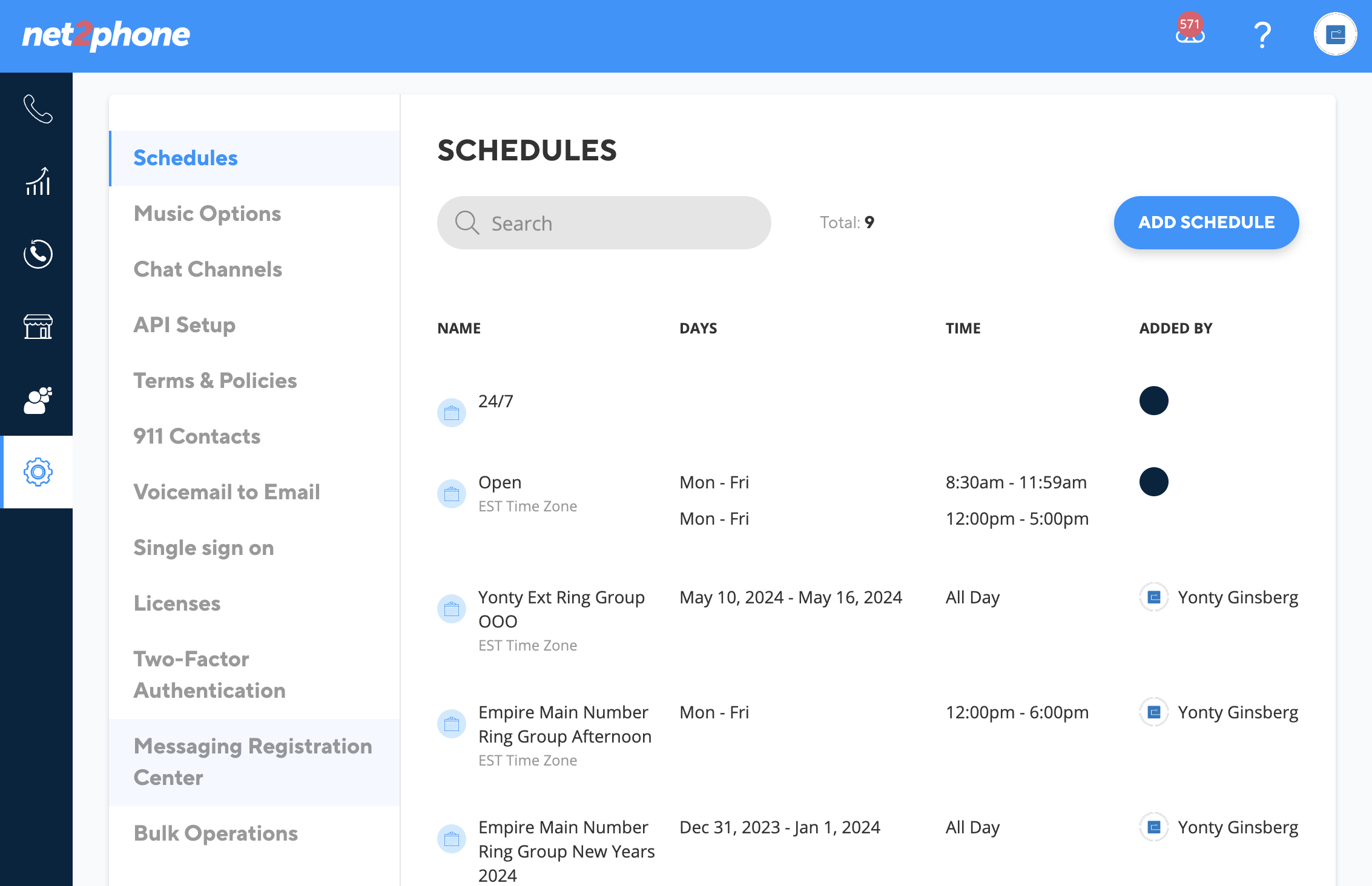Open Empire Main Number Ring Group New Years 2024
1372x886 pixels.
pos(567,852)
